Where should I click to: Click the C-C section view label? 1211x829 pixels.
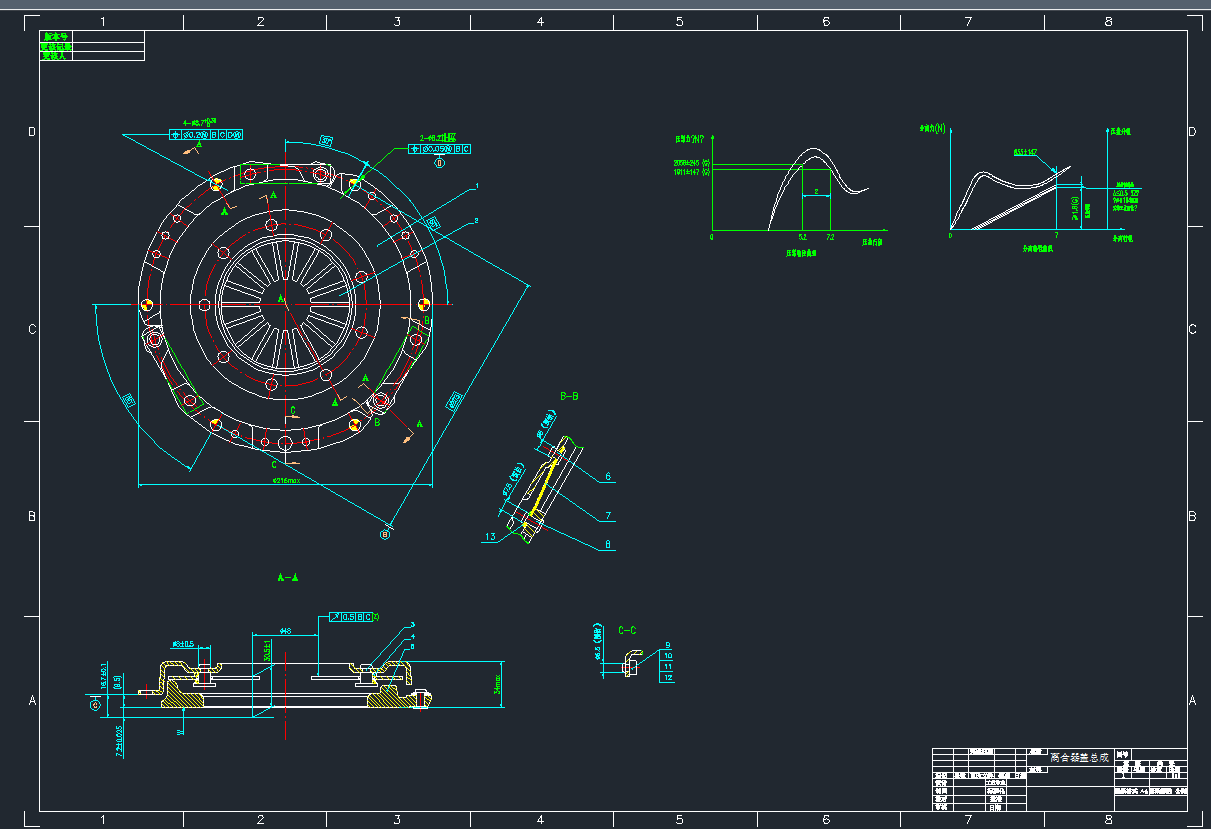coord(627,630)
